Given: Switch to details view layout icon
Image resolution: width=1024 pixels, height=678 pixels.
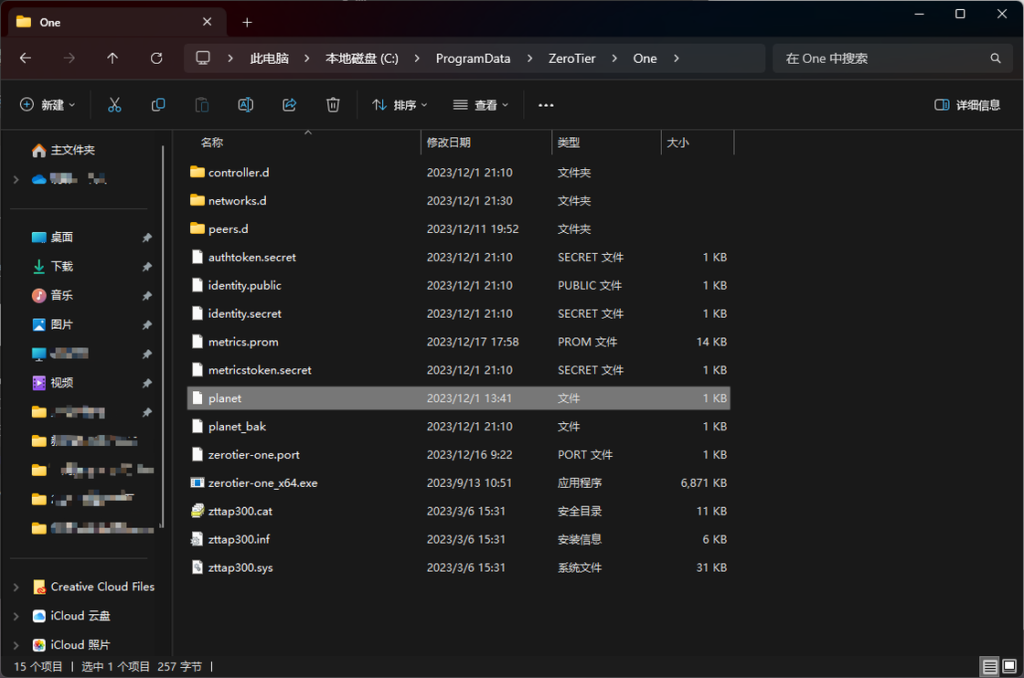Looking at the screenshot, I should pyautogui.click(x=988, y=666).
